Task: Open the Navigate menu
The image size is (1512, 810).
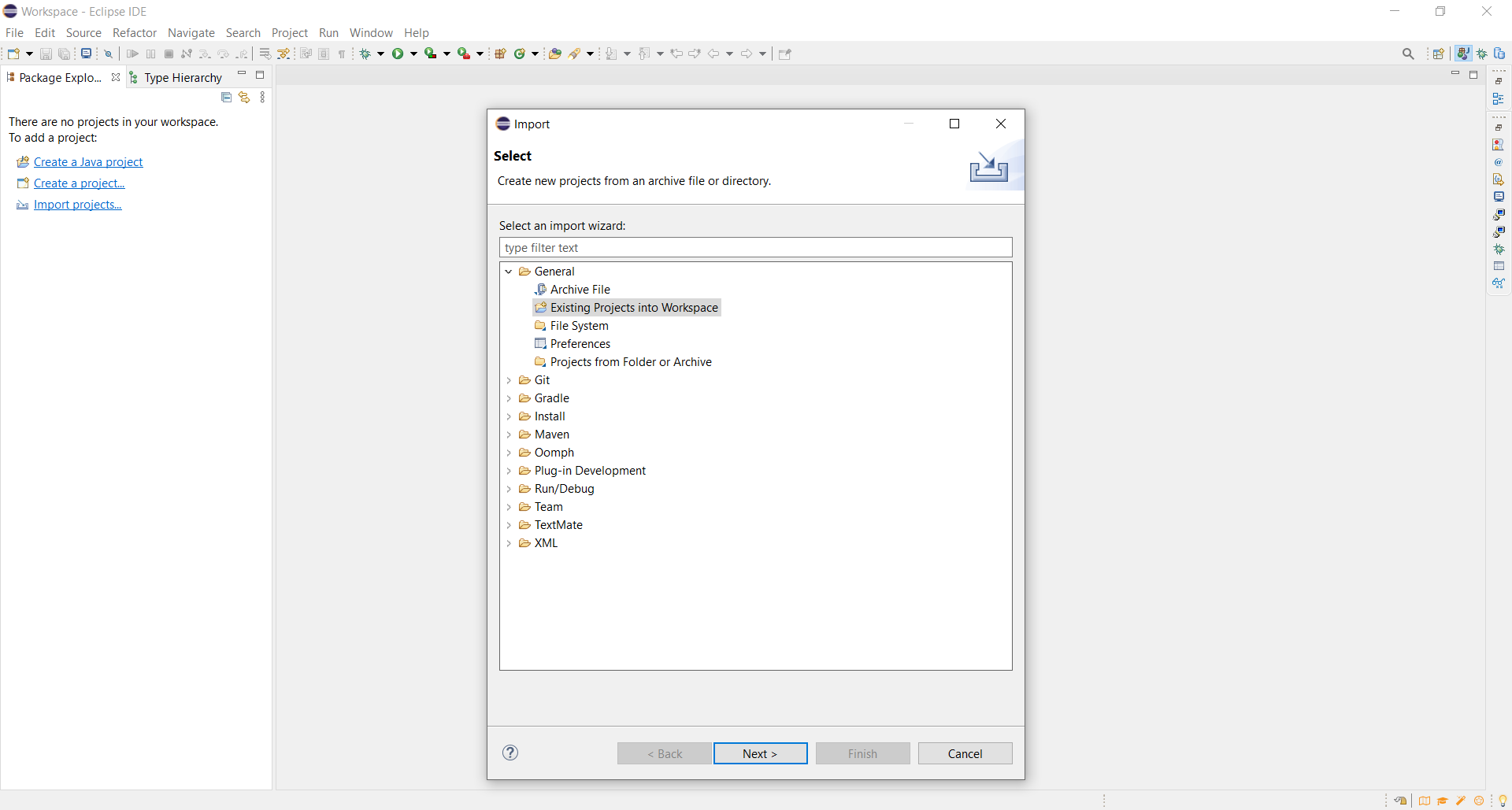Action: [191, 33]
